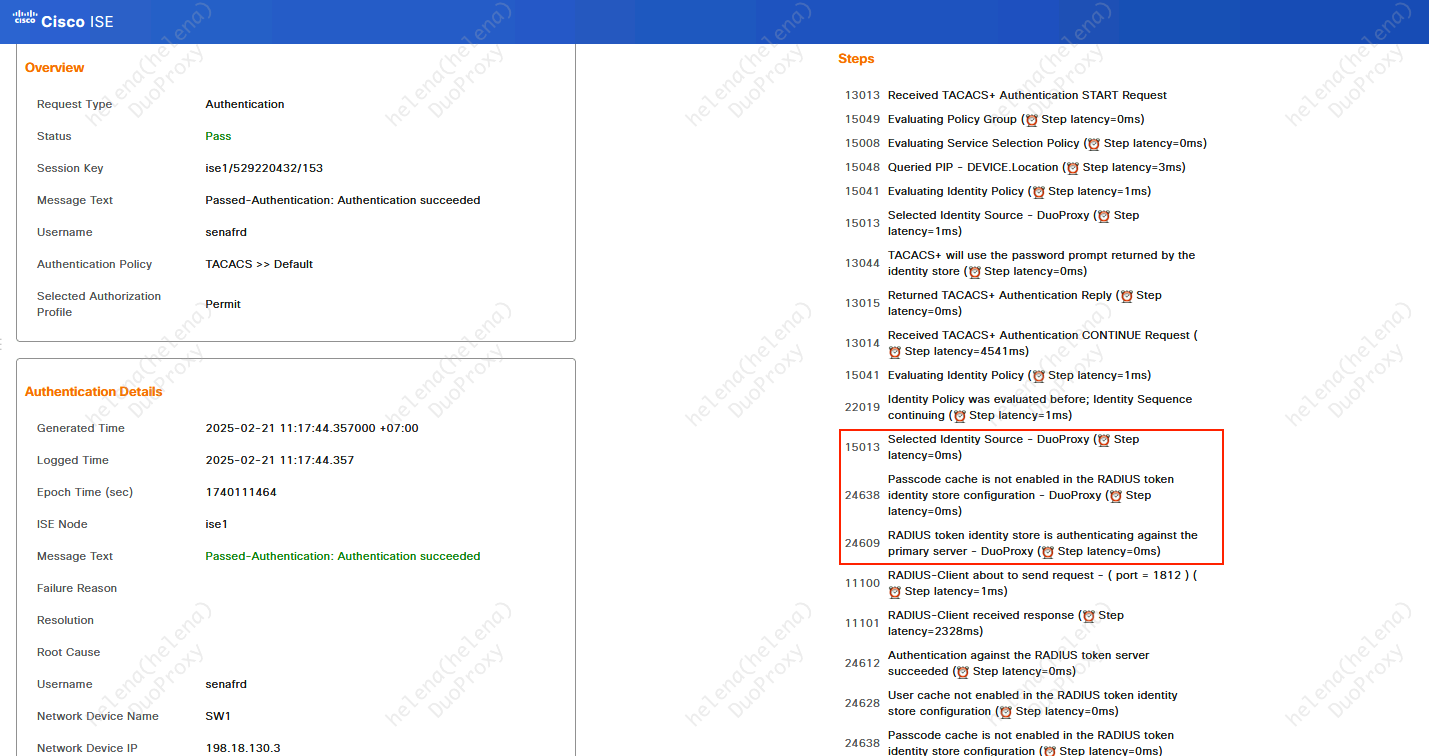Click clock icon in step 24609 primary server
The image size is (1429, 756).
click(1048, 552)
